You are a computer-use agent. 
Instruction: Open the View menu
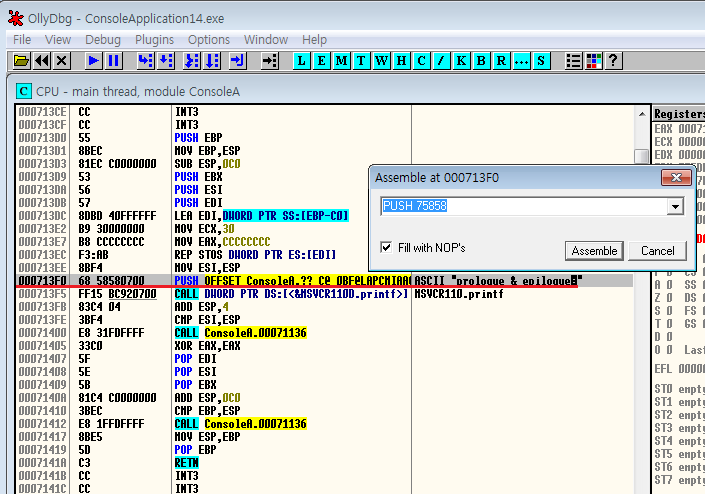58,40
